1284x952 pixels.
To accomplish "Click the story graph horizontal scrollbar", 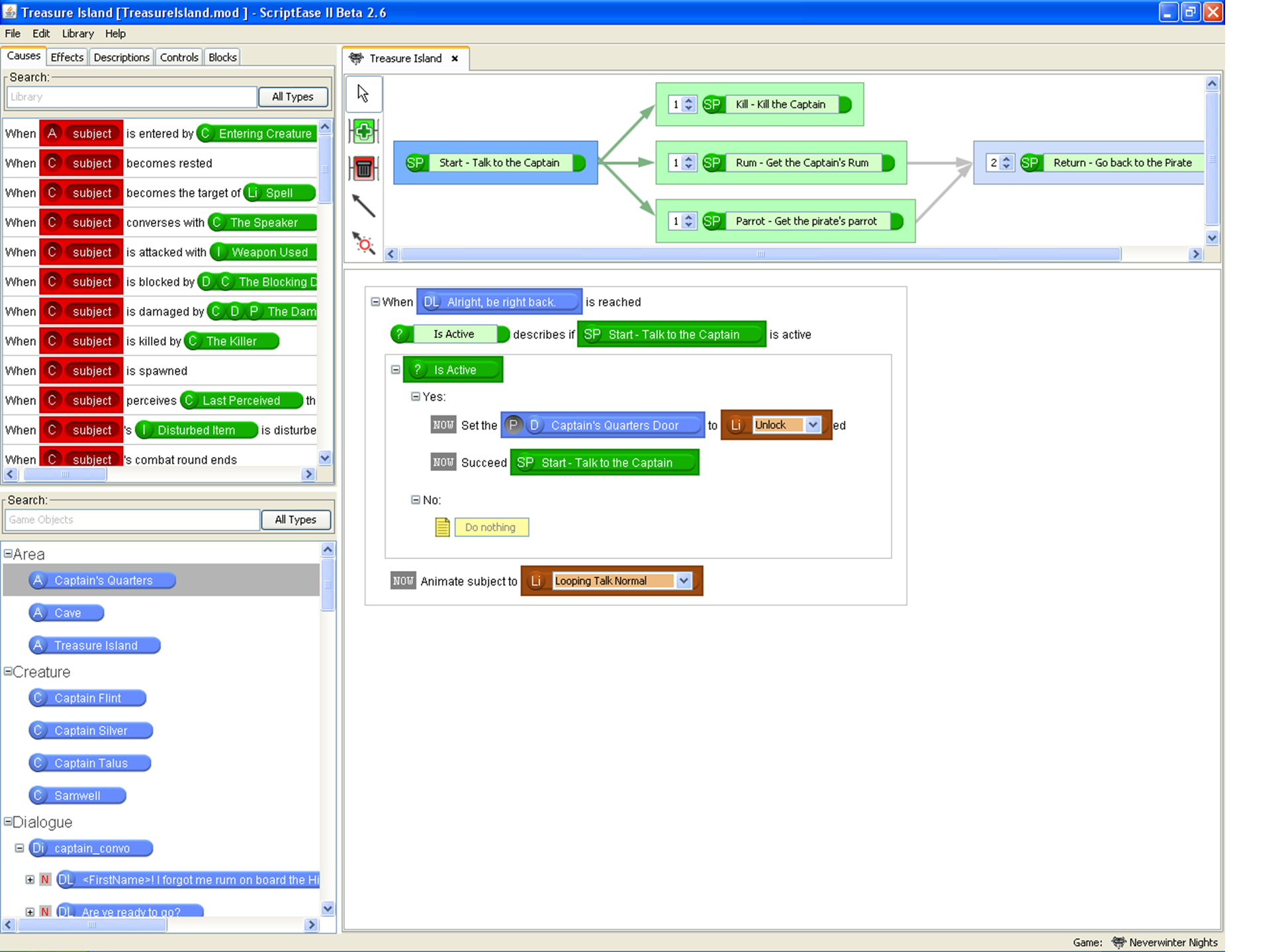I will (x=760, y=254).
